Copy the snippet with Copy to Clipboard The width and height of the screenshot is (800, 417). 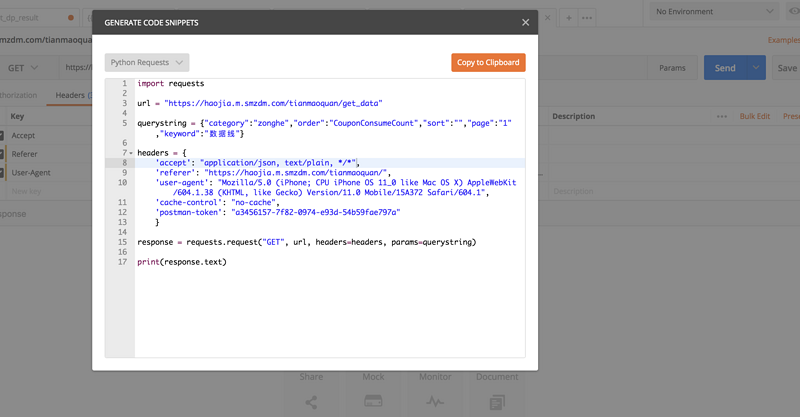pos(488,62)
